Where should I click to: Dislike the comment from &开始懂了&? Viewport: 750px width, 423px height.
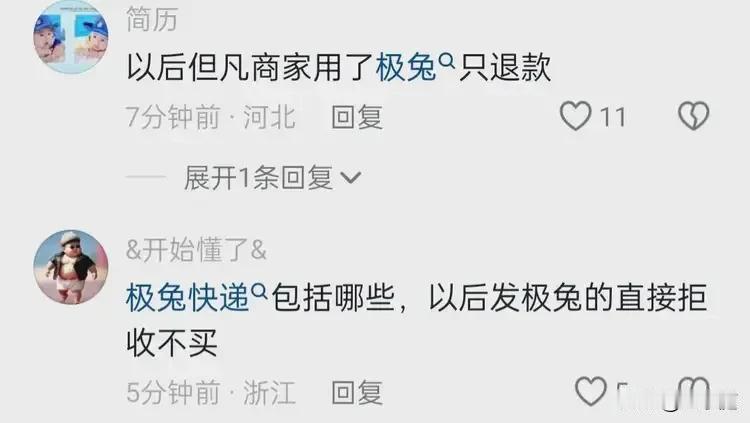point(694,392)
